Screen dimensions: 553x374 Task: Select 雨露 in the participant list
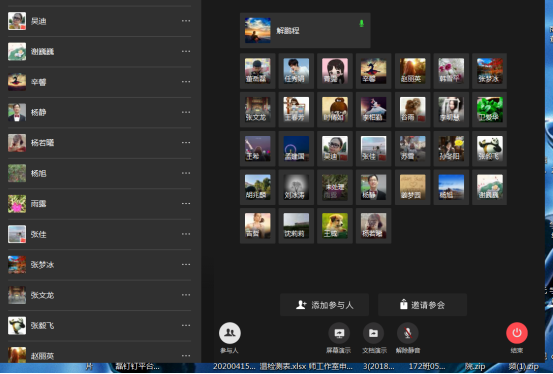point(99,204)
